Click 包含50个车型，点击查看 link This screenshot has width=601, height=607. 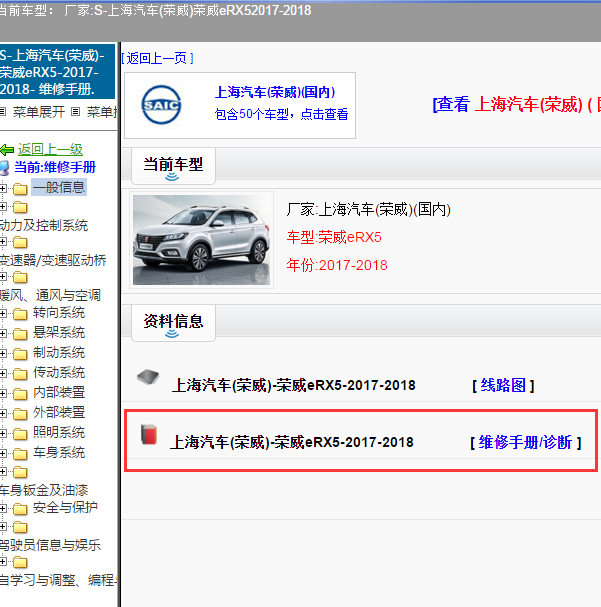point(281,114)
